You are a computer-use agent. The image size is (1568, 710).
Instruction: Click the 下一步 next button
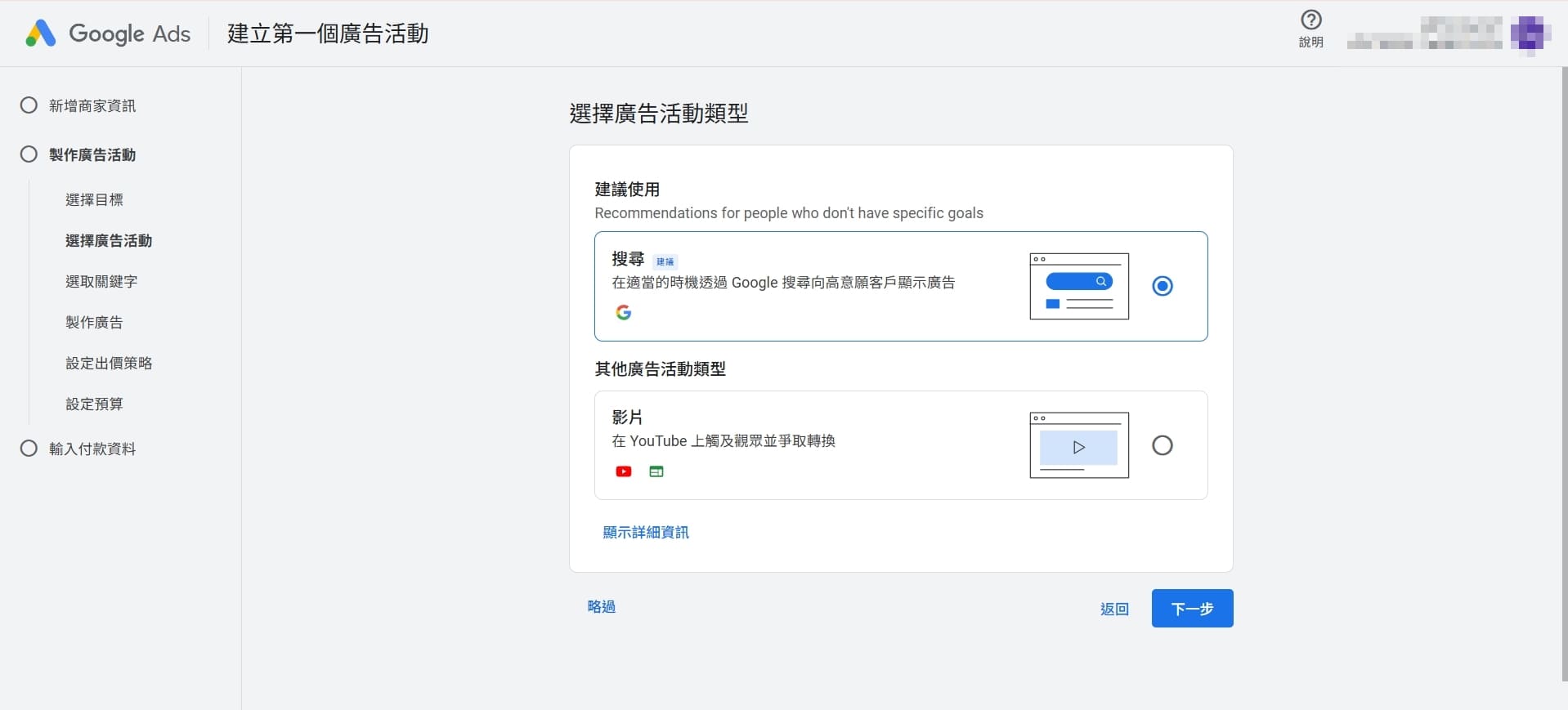coord(1192,609)
